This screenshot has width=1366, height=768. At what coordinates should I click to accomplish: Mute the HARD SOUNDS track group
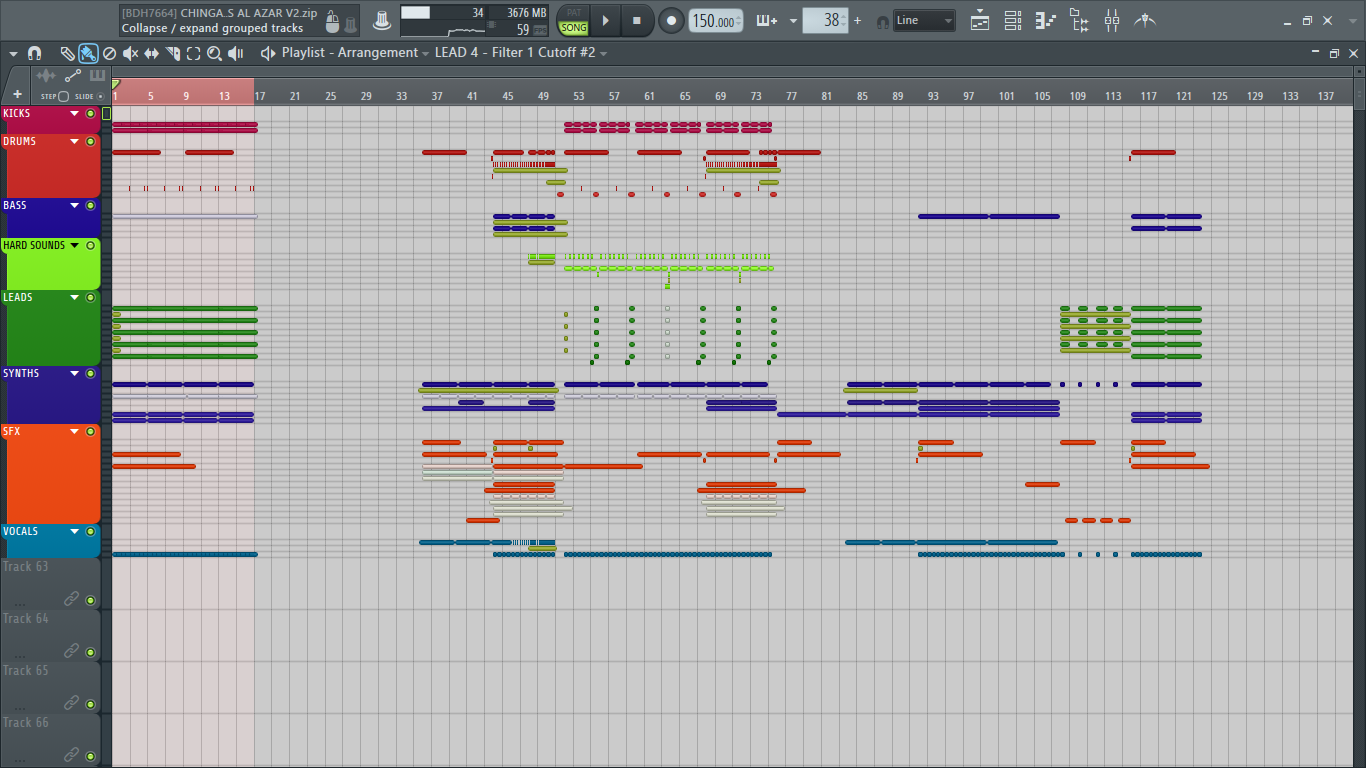(90, 246)
